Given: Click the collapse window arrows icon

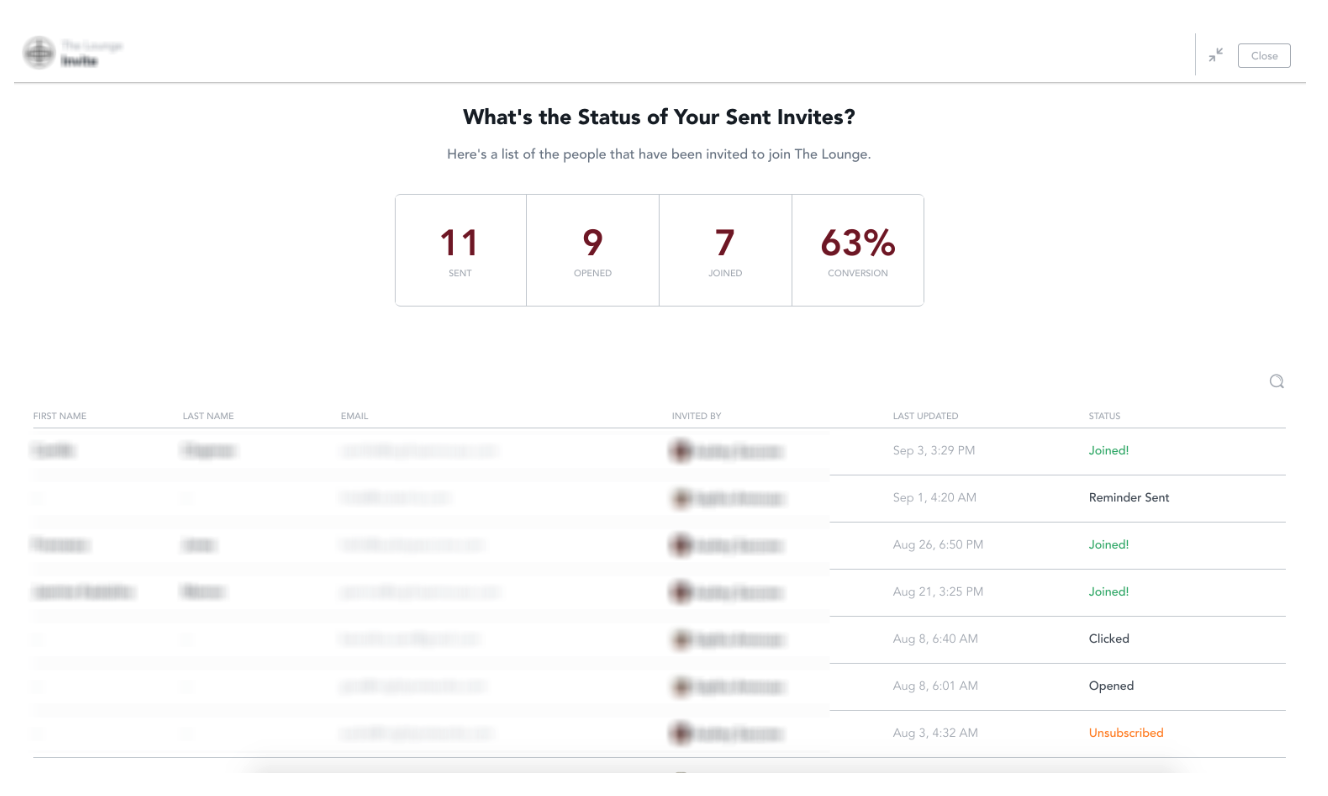Looking at the screenshot, I should click(1216, 55).
